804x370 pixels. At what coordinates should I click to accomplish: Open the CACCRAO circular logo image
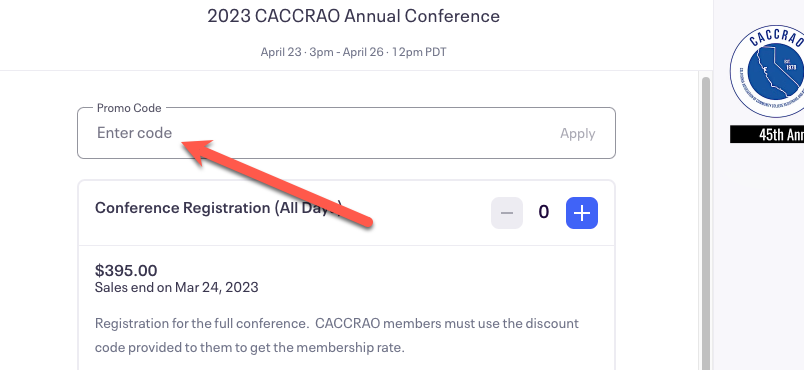pos(767,71)
